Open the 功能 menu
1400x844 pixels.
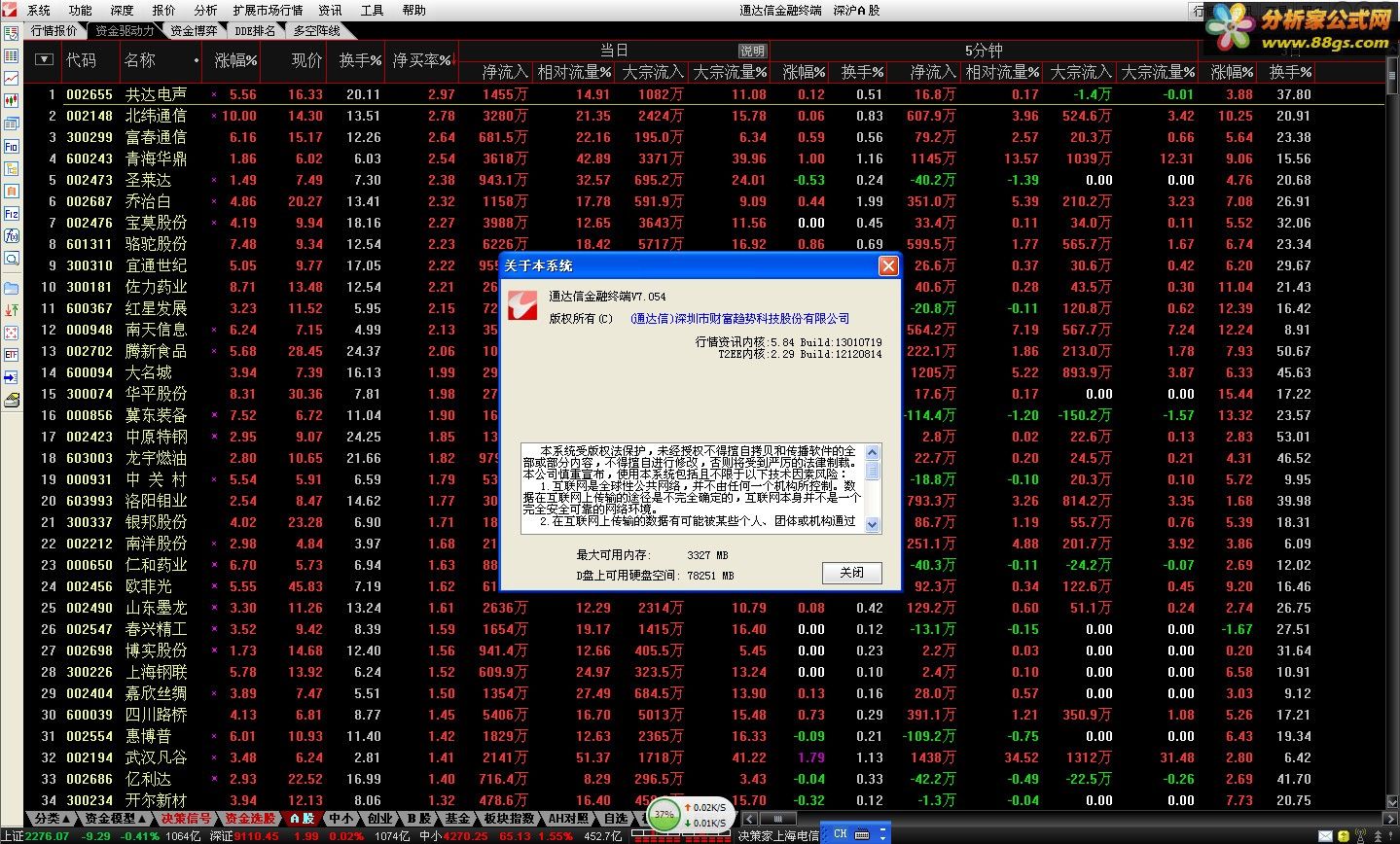click(x=80, y=10)
